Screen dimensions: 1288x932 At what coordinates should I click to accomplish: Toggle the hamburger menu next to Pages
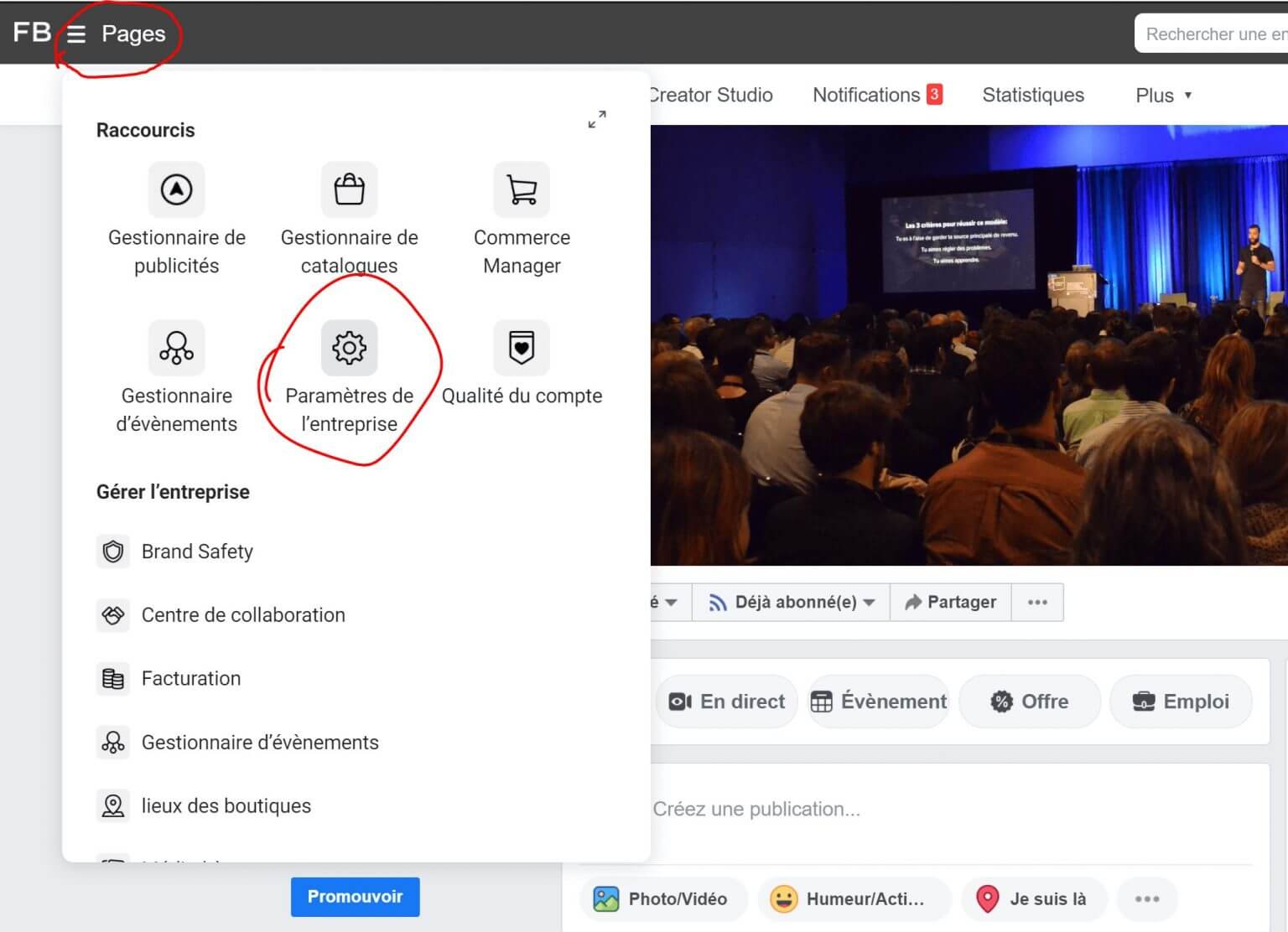pyautogui.click(x=76, y=34)
